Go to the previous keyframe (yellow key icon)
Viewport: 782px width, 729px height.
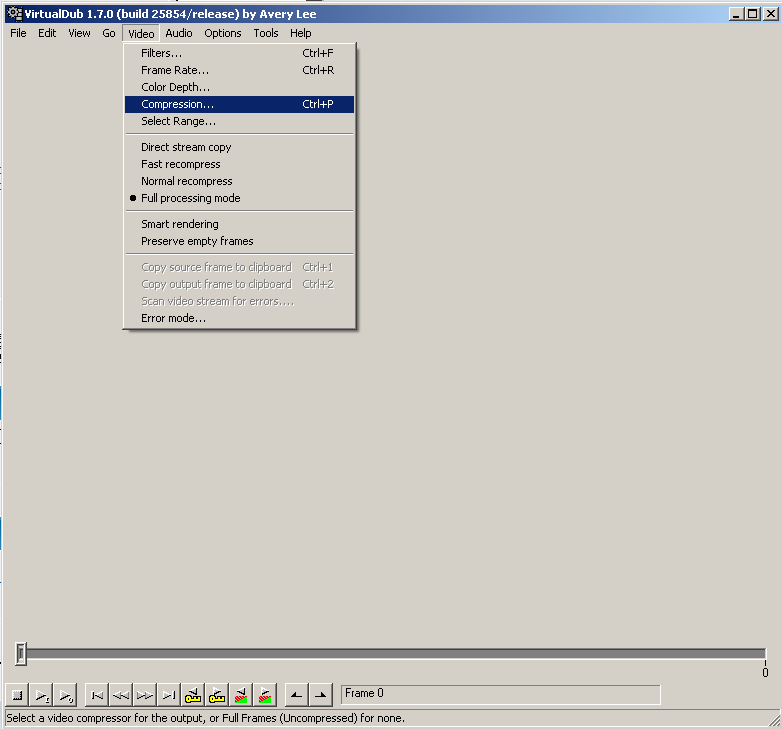click(x=193, y=695)
